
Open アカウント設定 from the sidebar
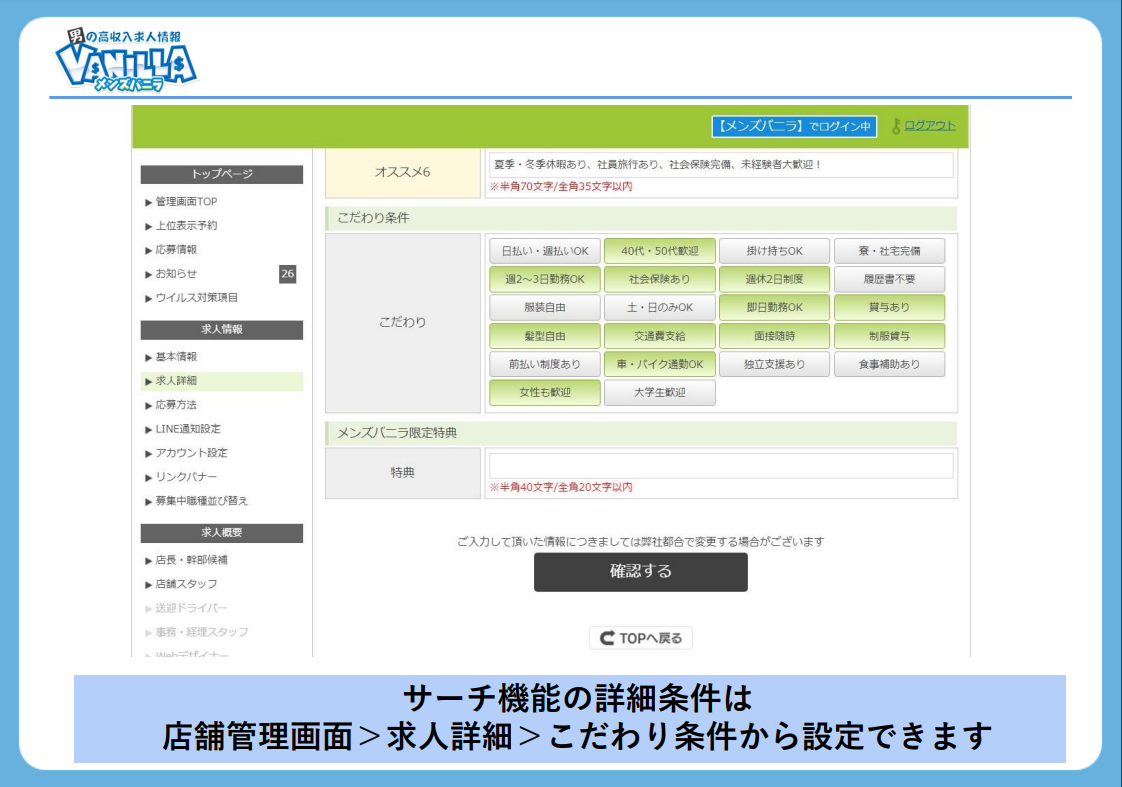(x=193, y=453)
